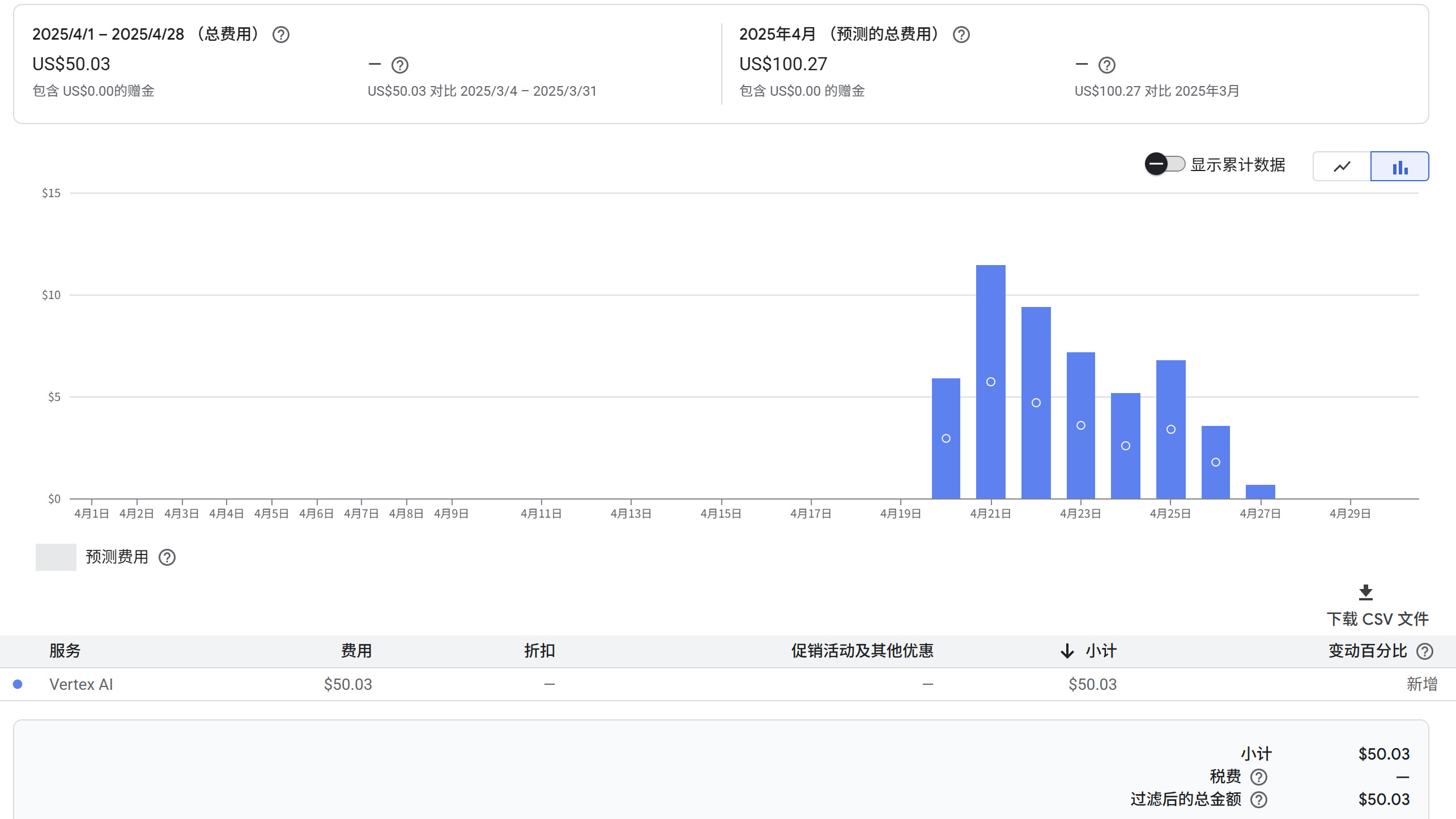Click the 服务 column header

(x=65, y=651)
